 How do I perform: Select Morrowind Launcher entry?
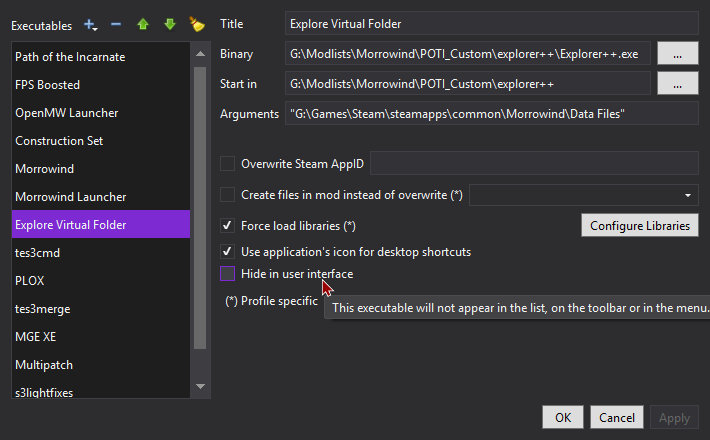tap(101, 197)
